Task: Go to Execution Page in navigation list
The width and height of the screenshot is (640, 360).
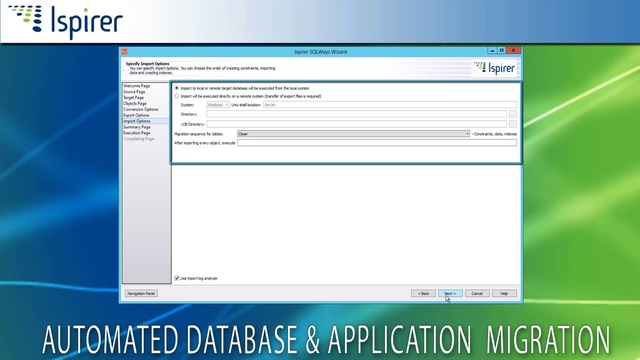Action: tap(137, 133)
